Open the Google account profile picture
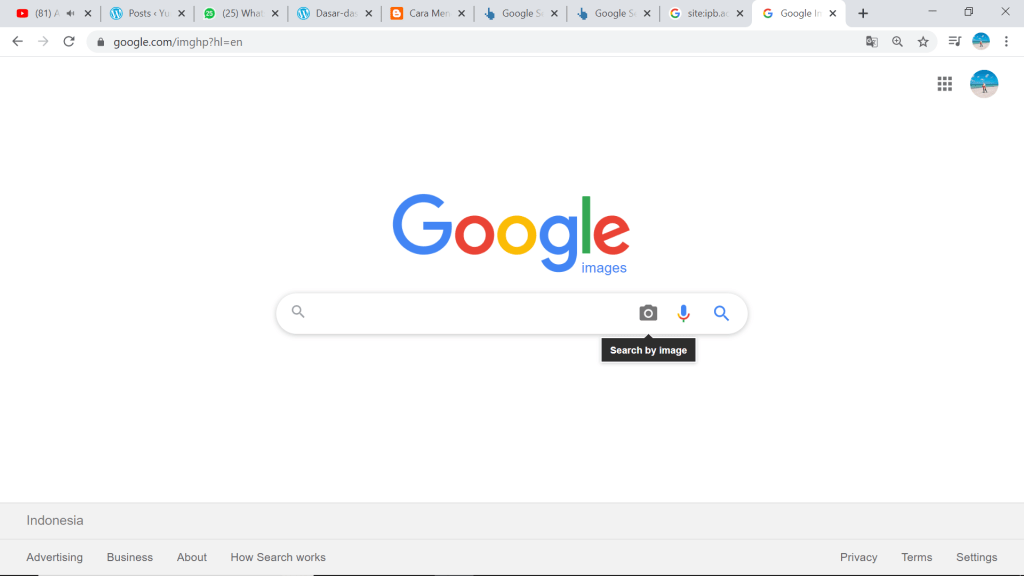This screenshot has height=576, width=1024. point(984,84)
